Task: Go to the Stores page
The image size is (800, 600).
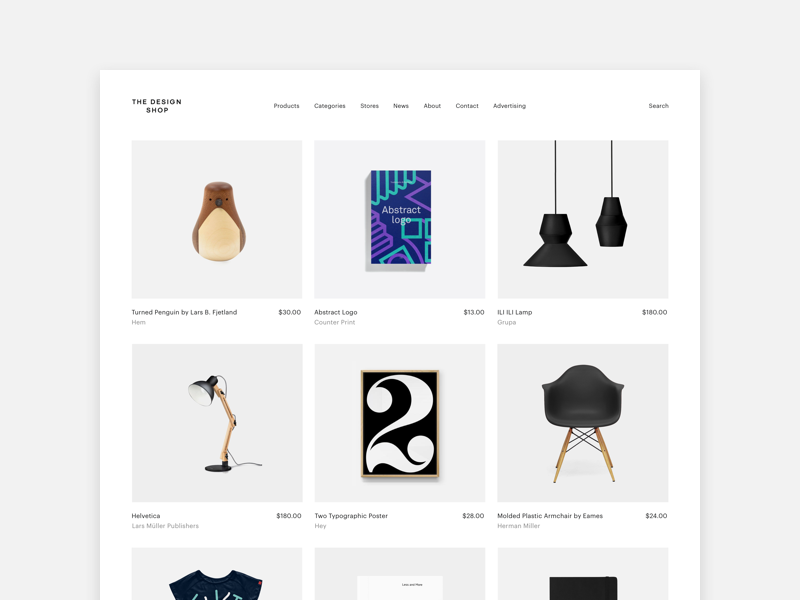Action: tap(369, 106)
